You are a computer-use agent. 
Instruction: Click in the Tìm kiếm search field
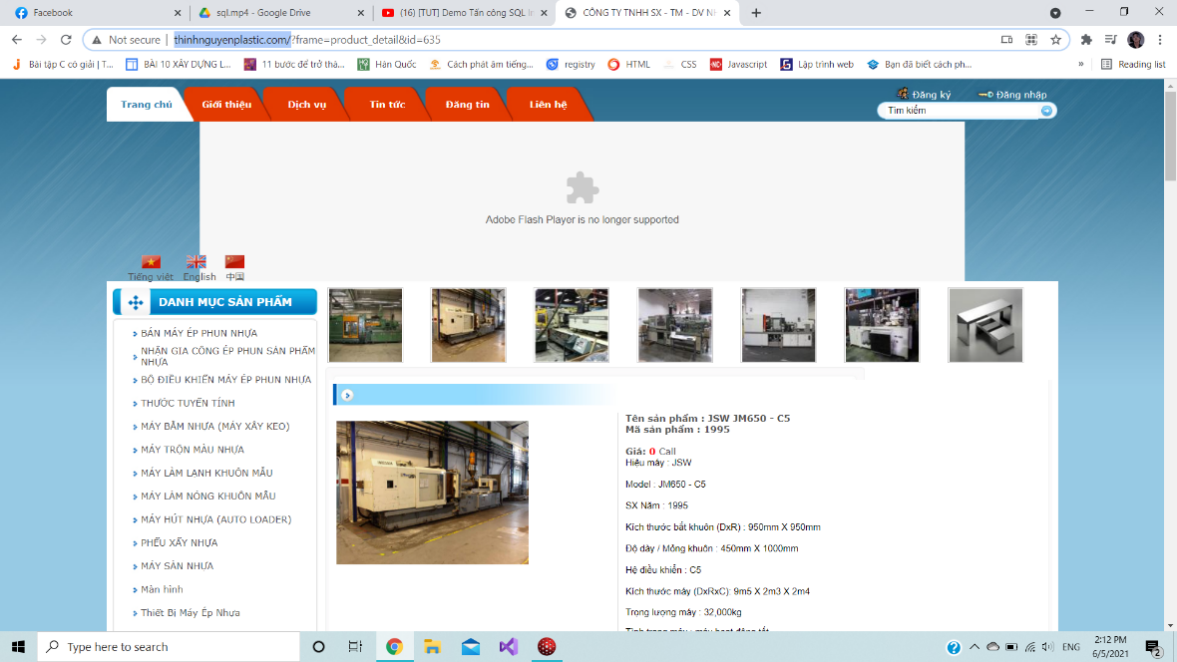961,110
